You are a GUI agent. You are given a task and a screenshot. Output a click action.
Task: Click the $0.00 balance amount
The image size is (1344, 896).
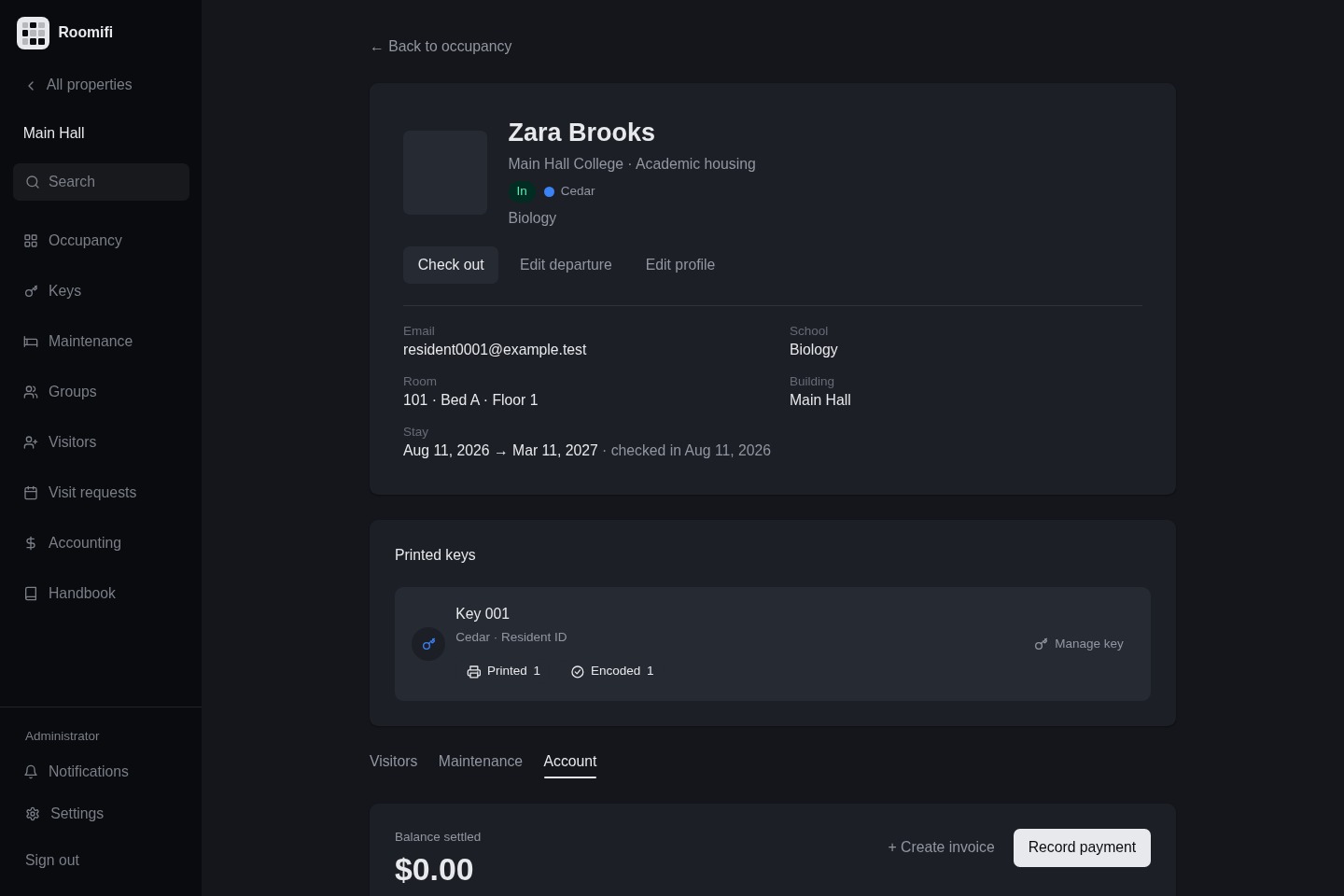pos(434,870)
